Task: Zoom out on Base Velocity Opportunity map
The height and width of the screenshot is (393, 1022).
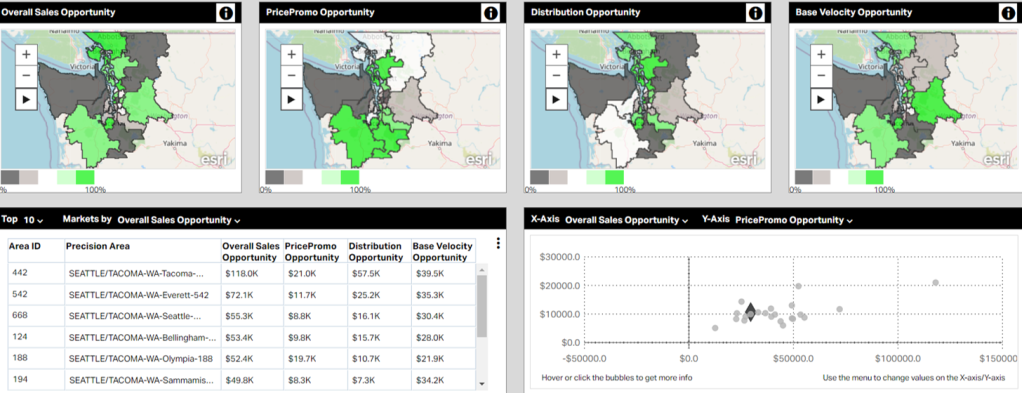Action: click(x=821, y=75)
